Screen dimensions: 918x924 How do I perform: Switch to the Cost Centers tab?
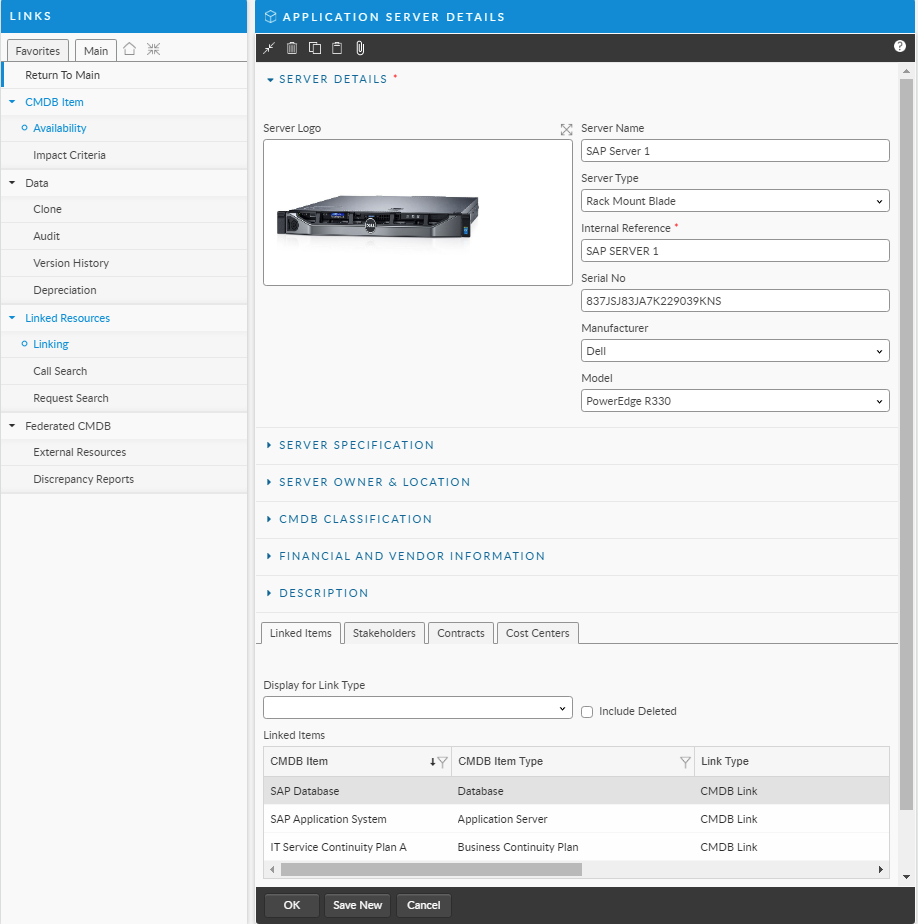(537, 633)
